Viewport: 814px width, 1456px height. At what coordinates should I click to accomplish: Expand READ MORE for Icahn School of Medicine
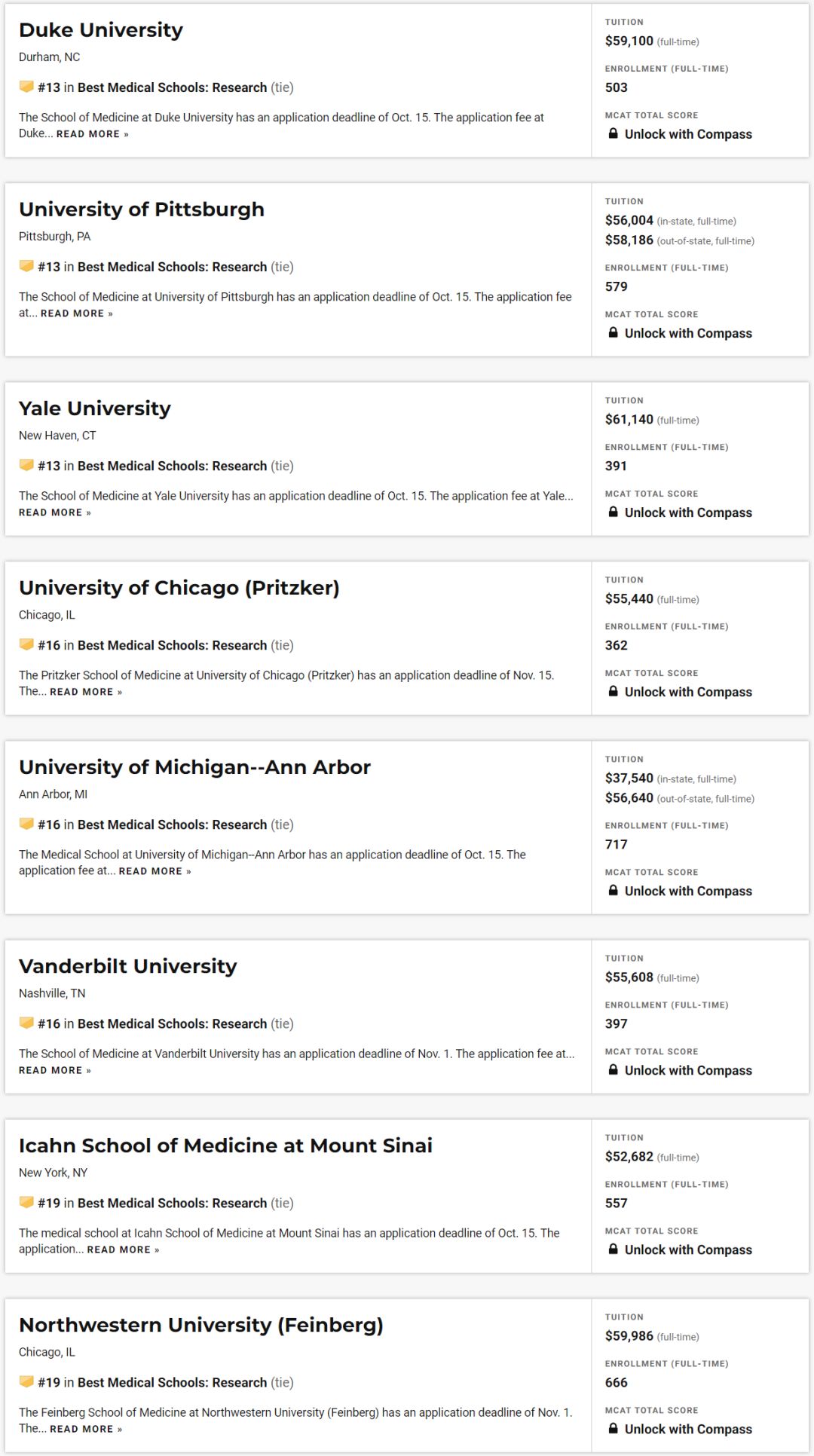(124, 1250)
